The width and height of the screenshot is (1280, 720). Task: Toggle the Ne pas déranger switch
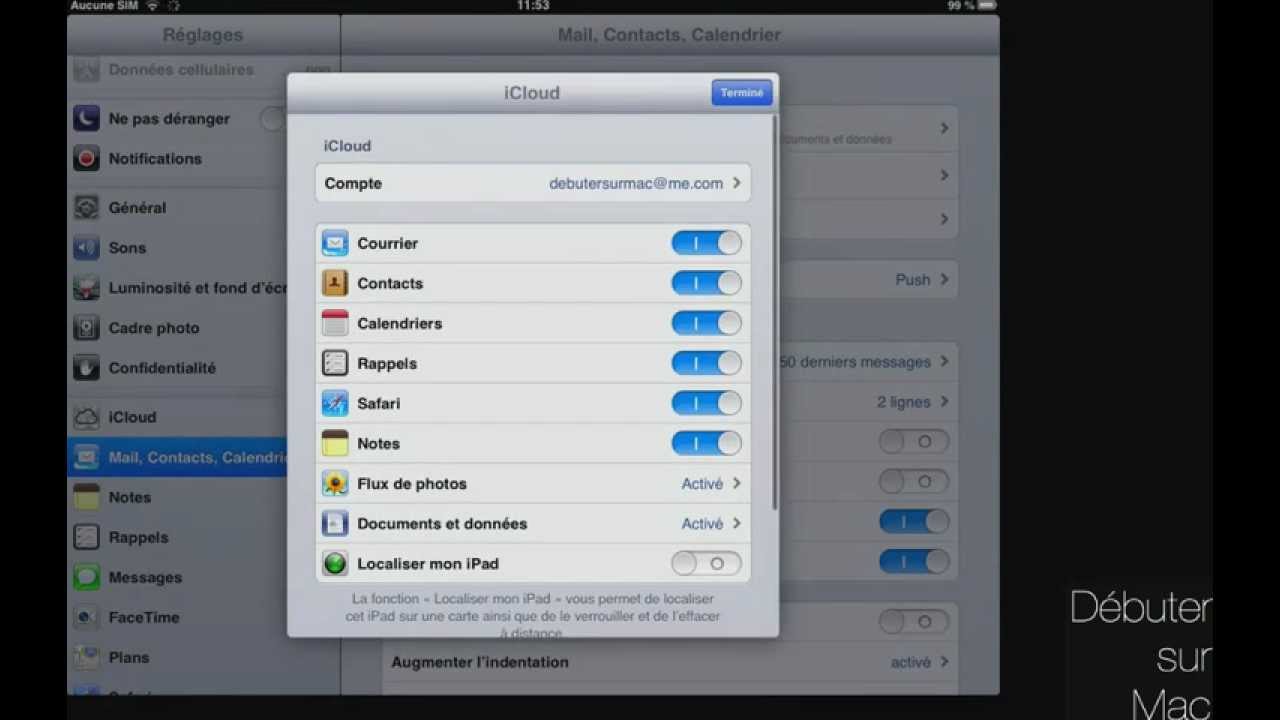(x=272, y=119)
